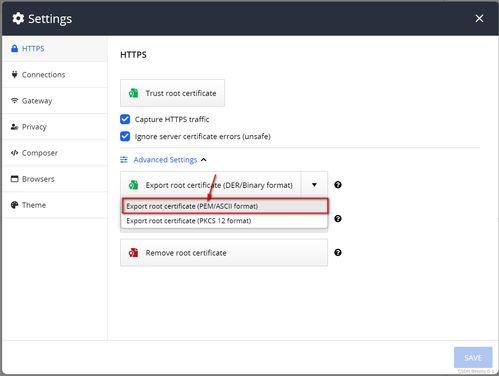Click help icon next to Export root certificate

338,185
